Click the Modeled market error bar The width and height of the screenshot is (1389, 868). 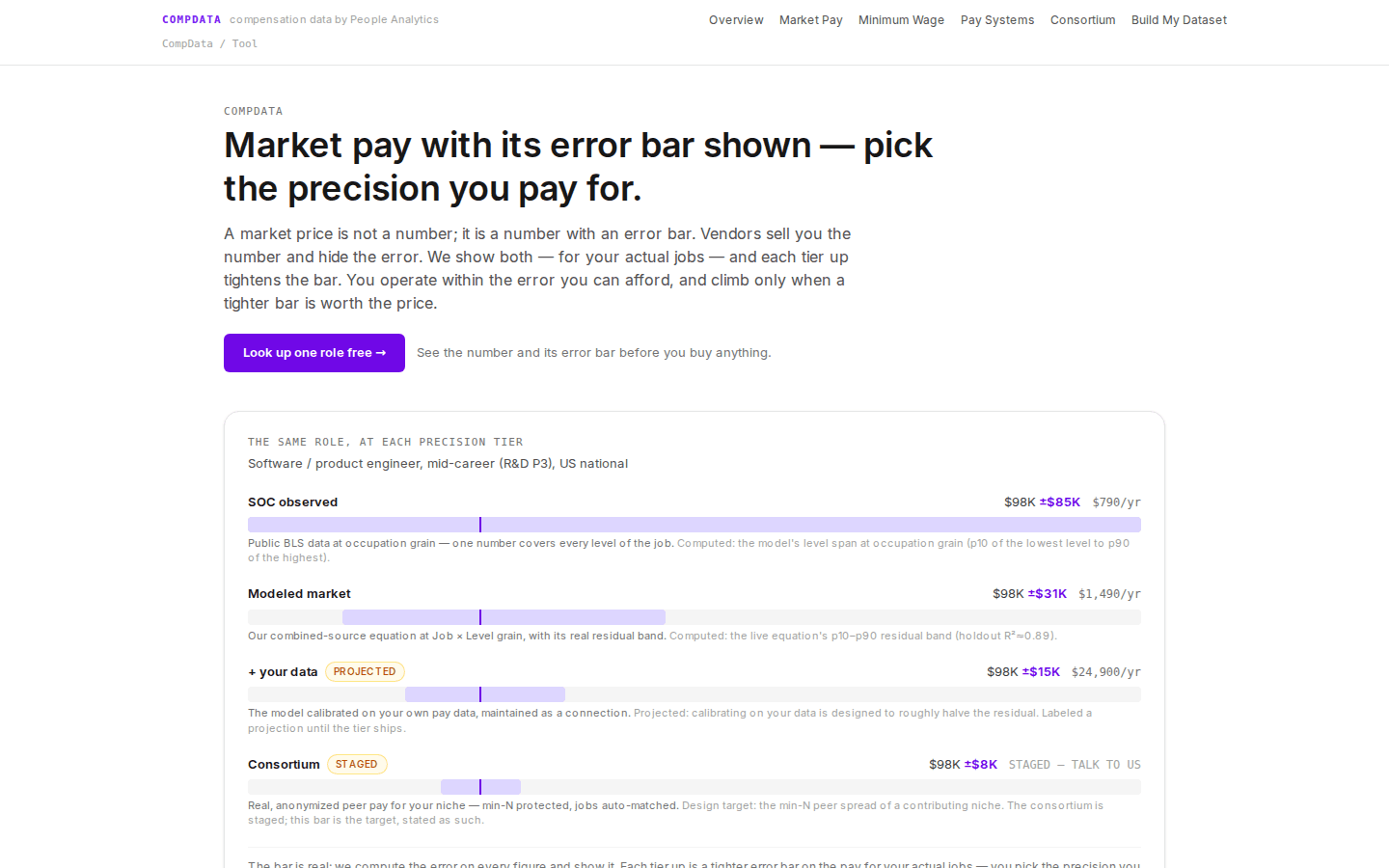pos(694,617)
